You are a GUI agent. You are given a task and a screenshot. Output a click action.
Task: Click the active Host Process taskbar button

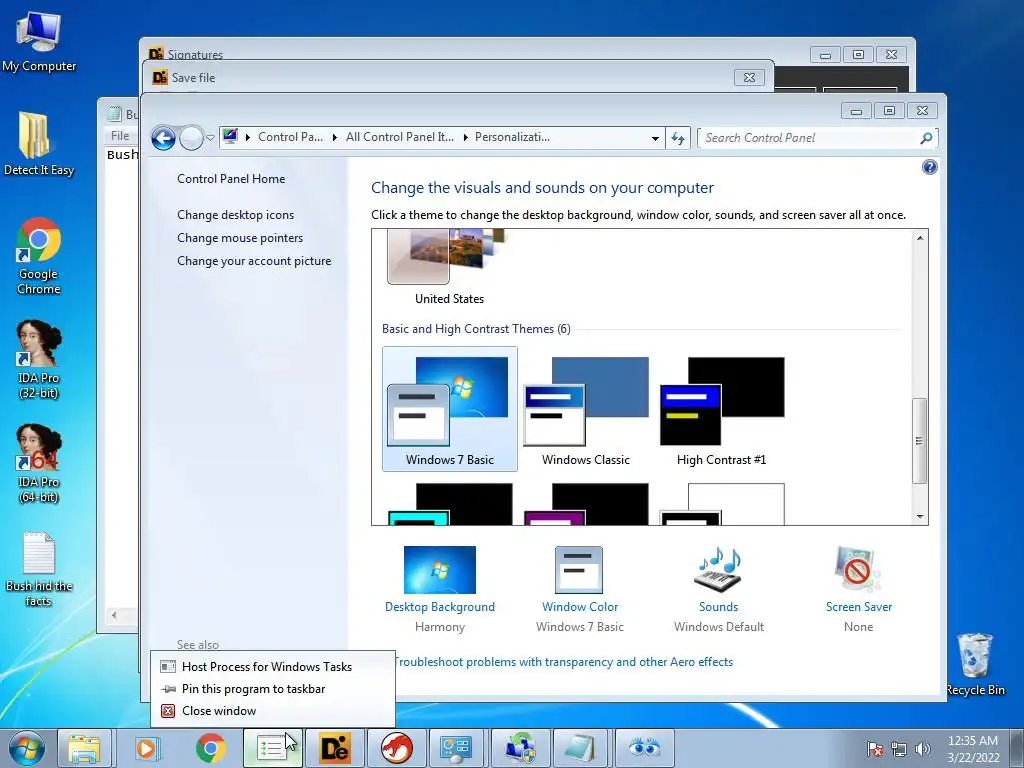pos(273,748)
